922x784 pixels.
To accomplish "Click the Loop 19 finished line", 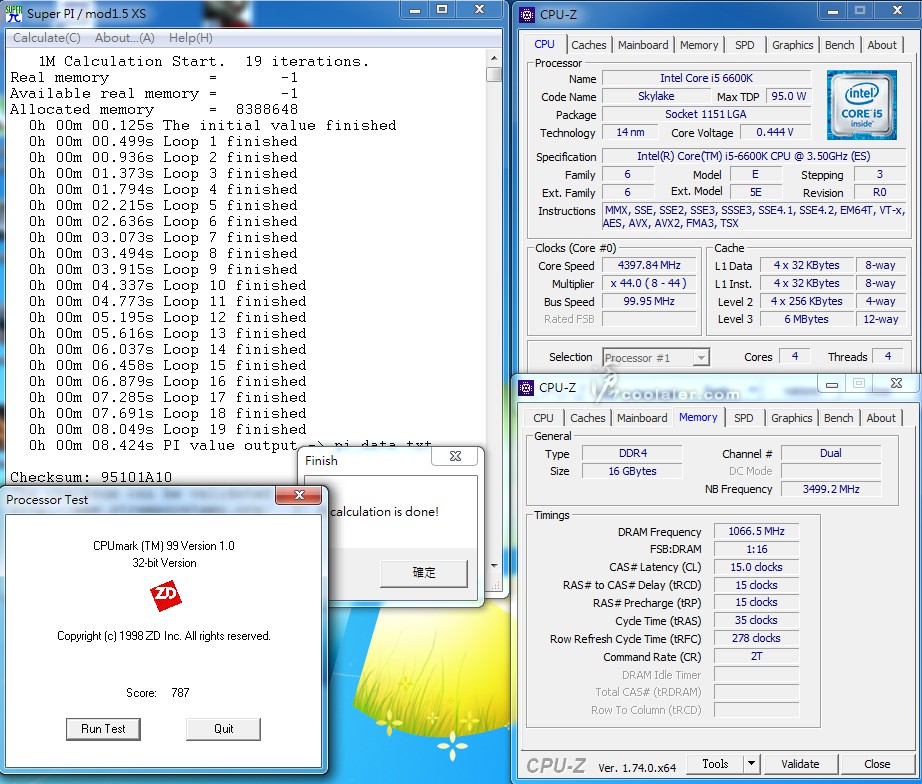I will point(168,429).
